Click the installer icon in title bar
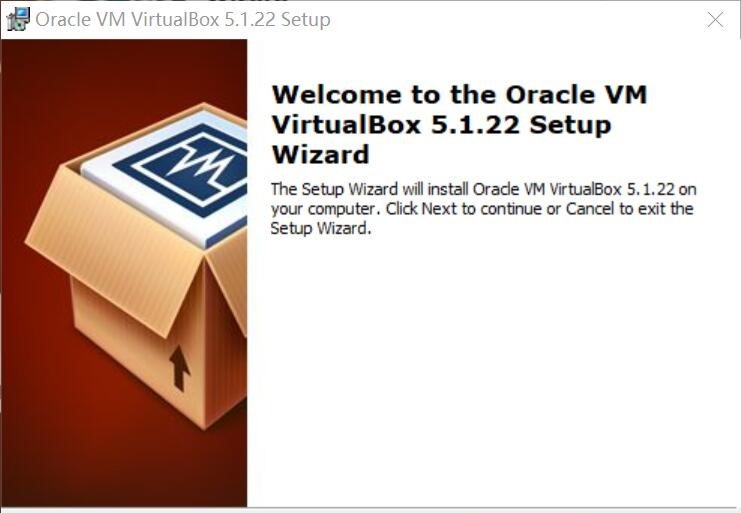This screenshot has height=513, width=741. tap(18, 19)
